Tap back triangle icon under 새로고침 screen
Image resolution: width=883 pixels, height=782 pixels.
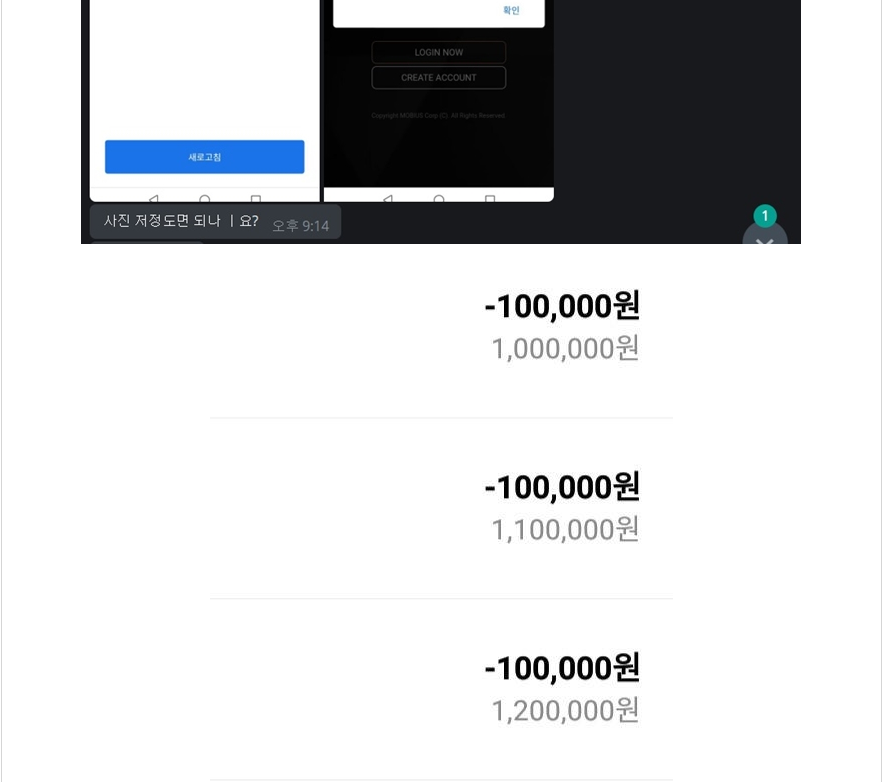click(x=153, y=198)
